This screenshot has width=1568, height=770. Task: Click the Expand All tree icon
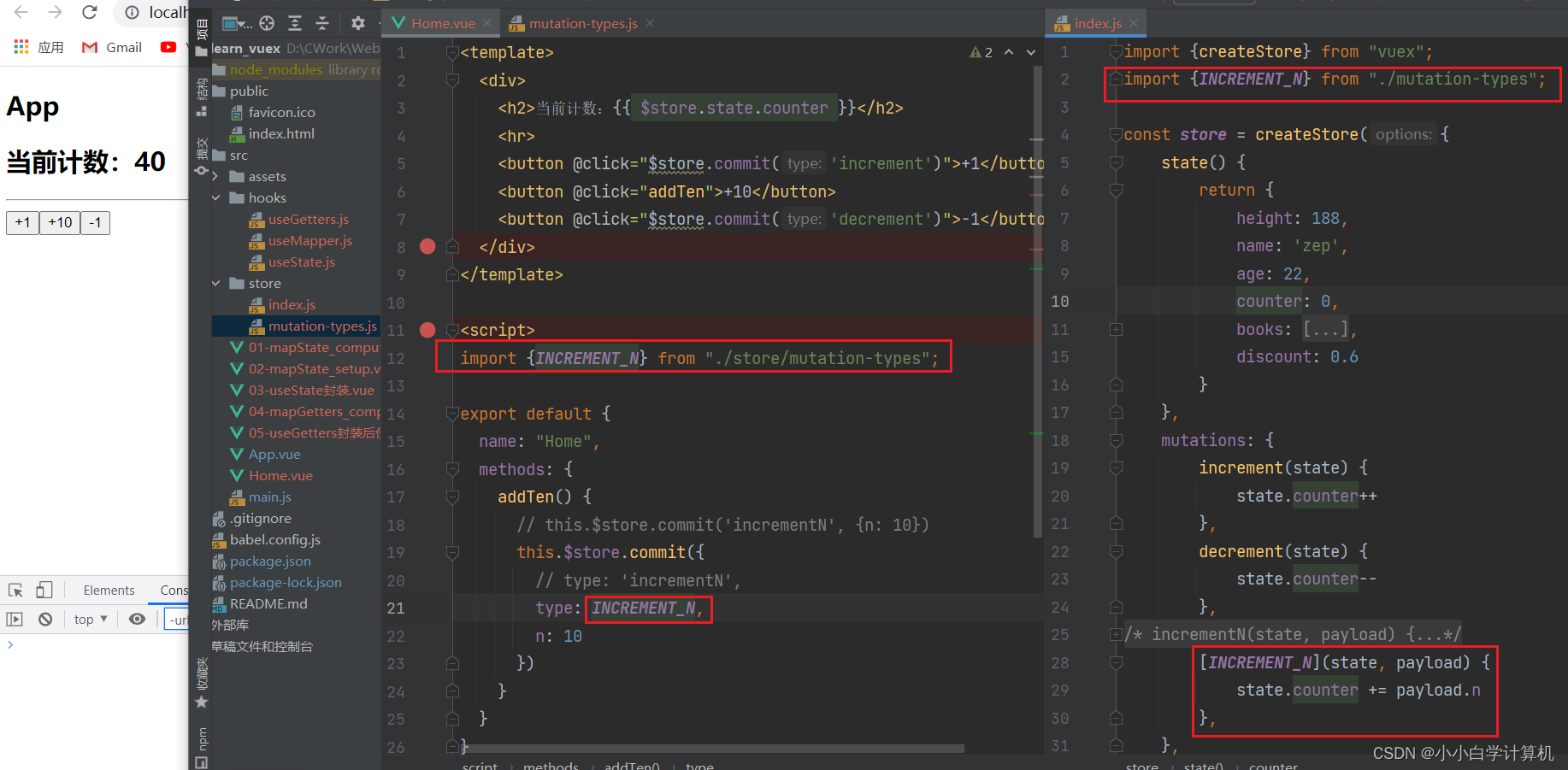coord(295,23)
